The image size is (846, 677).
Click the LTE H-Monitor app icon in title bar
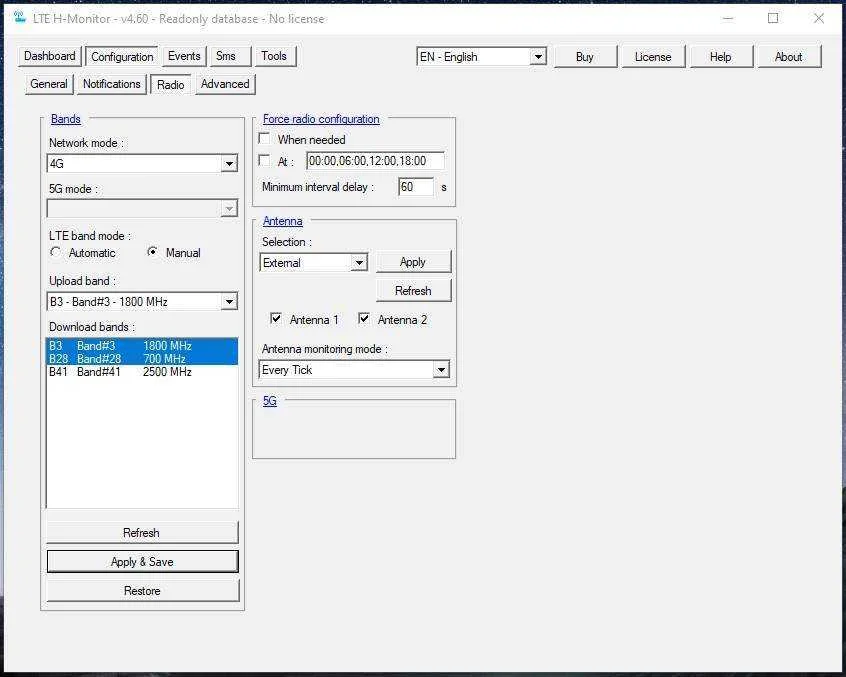20,17
